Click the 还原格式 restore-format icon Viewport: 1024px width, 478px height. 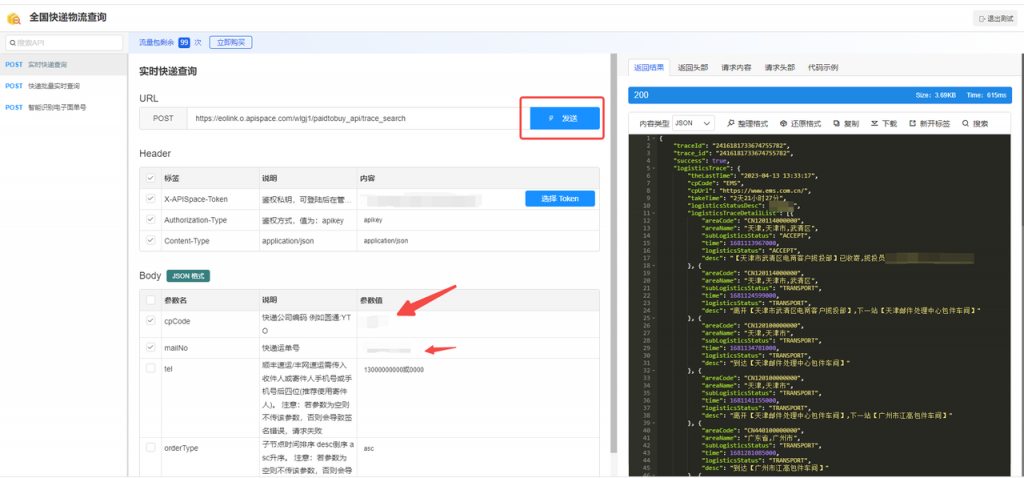(x=782, y=123)
